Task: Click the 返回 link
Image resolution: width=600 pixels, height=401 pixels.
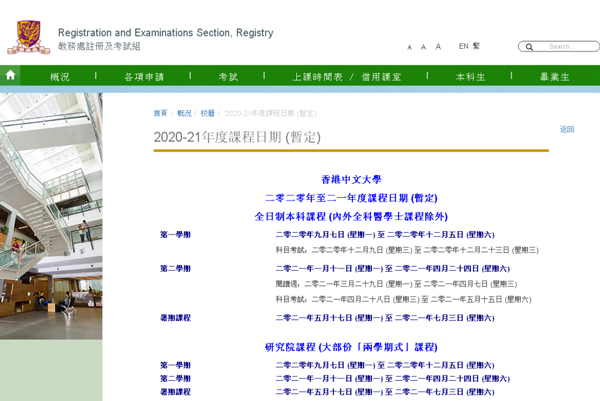Action: coord(567,129)
